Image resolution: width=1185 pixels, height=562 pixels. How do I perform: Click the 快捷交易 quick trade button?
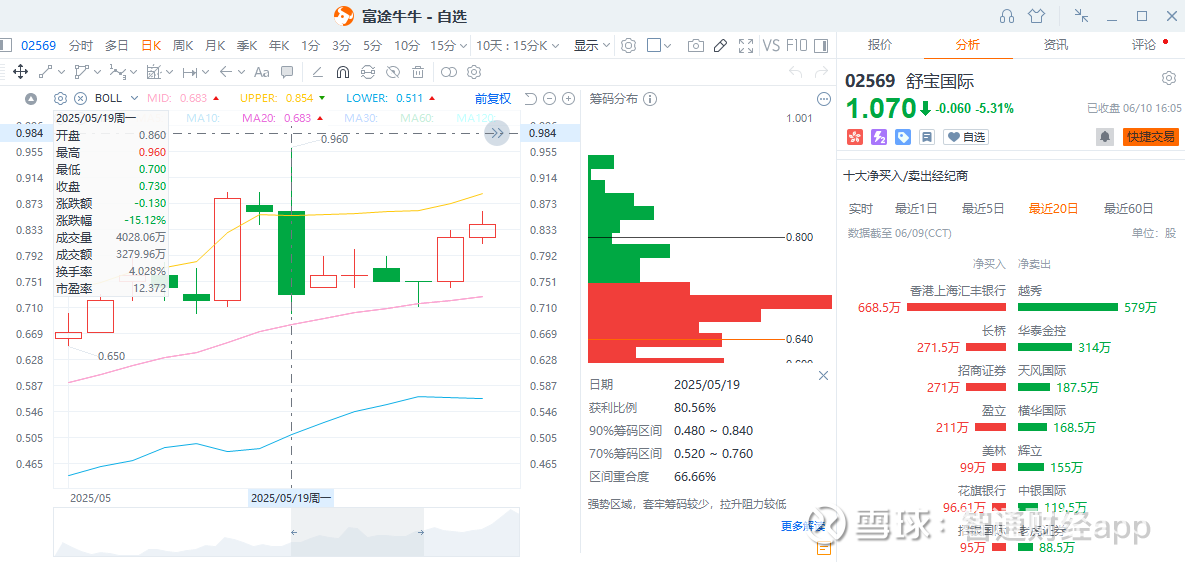[x=1150, y=137]
